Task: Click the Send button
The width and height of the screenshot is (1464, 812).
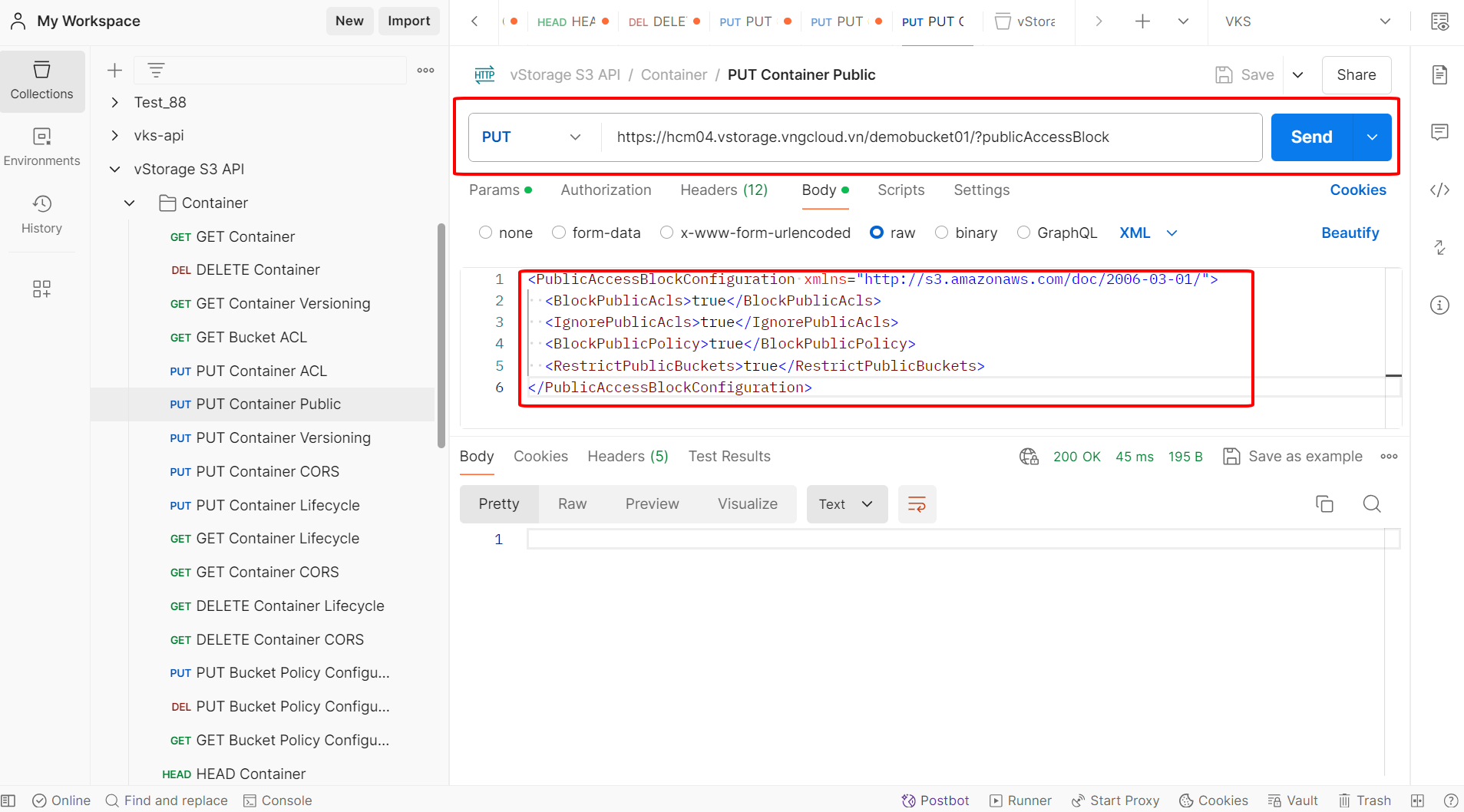Action: pos(1311,137)
